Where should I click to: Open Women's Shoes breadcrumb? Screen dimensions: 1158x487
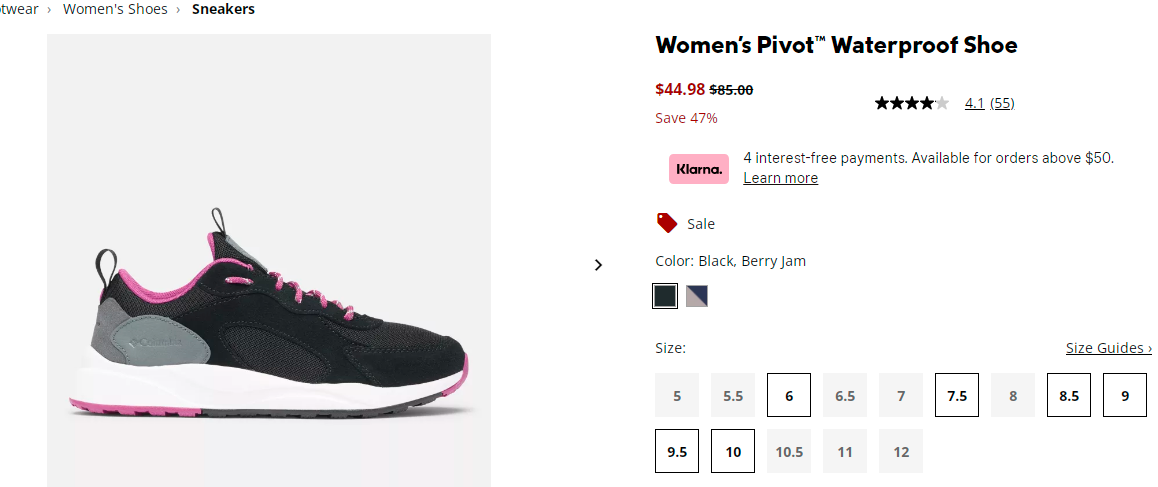coord(115,9)
